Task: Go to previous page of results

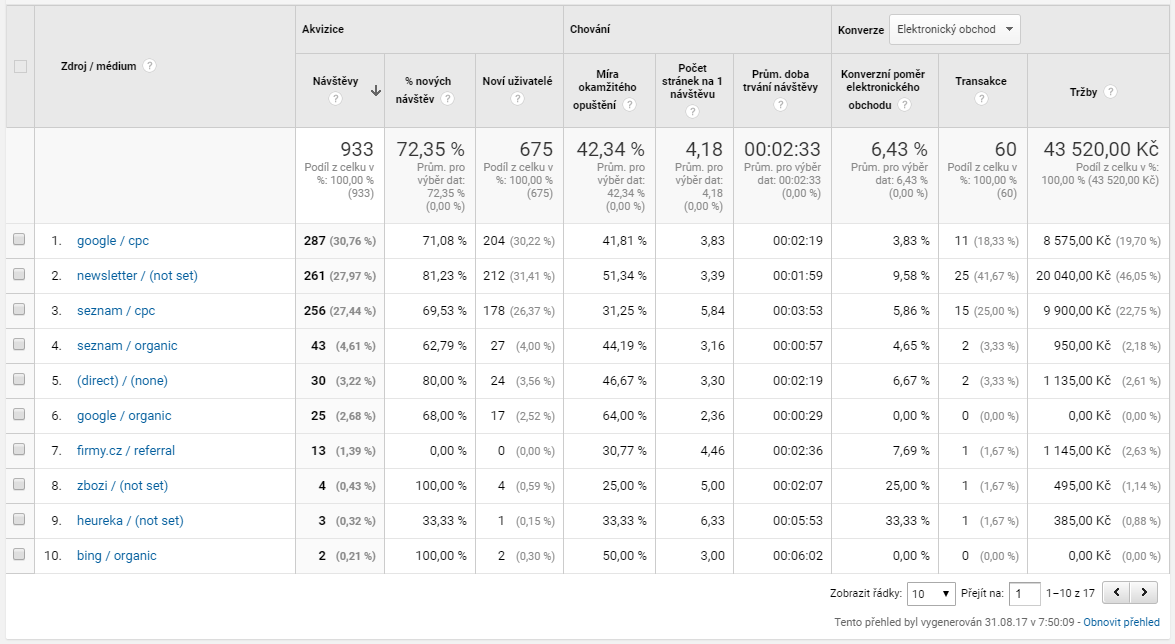Action: (1117, 593)
